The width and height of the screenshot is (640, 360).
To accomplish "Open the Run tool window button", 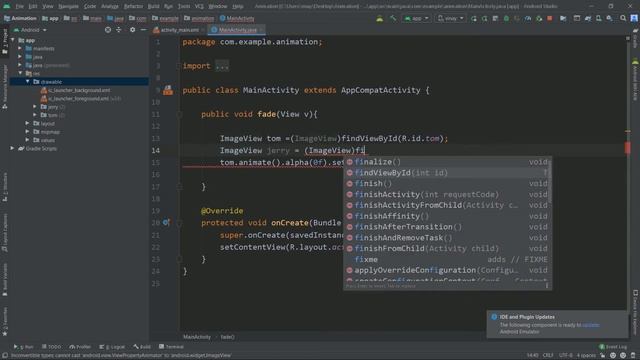I will (24, 347).
